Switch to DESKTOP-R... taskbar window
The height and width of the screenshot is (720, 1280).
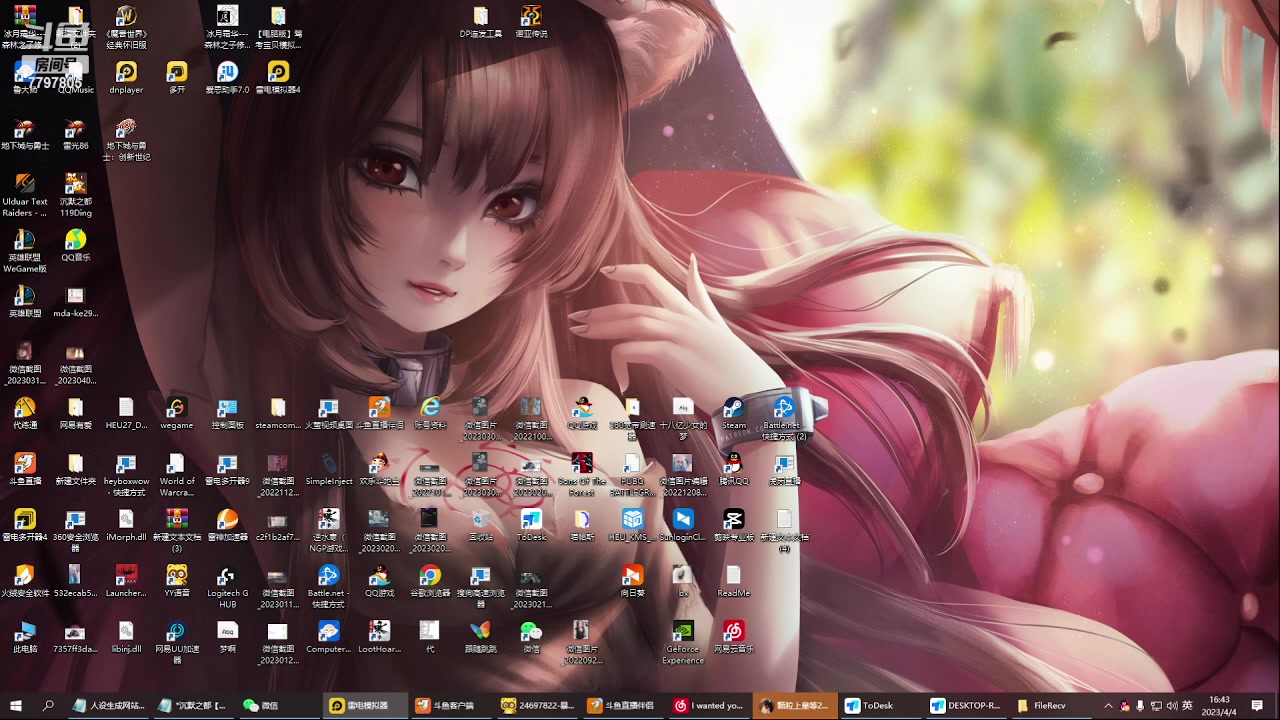967,705
